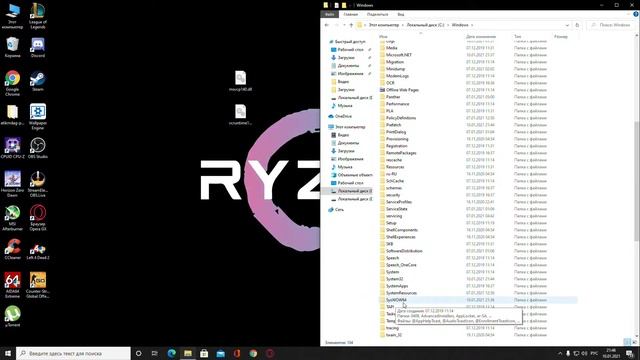Open uTorrent desktop shortcut
The image size is (640, 360).
coord(12,317)
